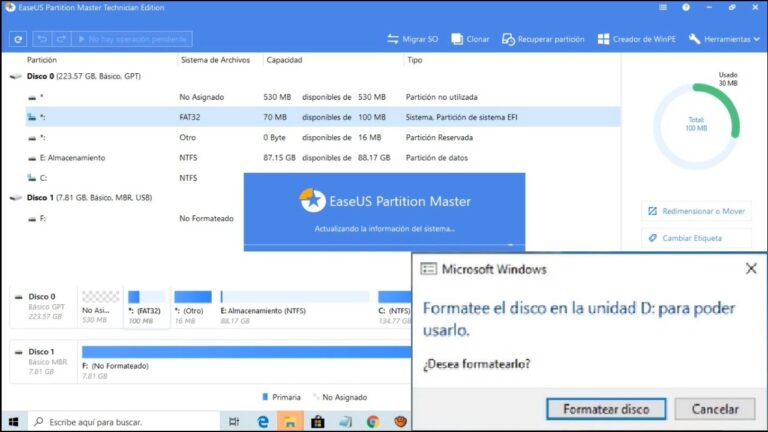This screenshot has height=432, width=768.
Task: Open the menu list icon in title bar
Action: [663, 7]
